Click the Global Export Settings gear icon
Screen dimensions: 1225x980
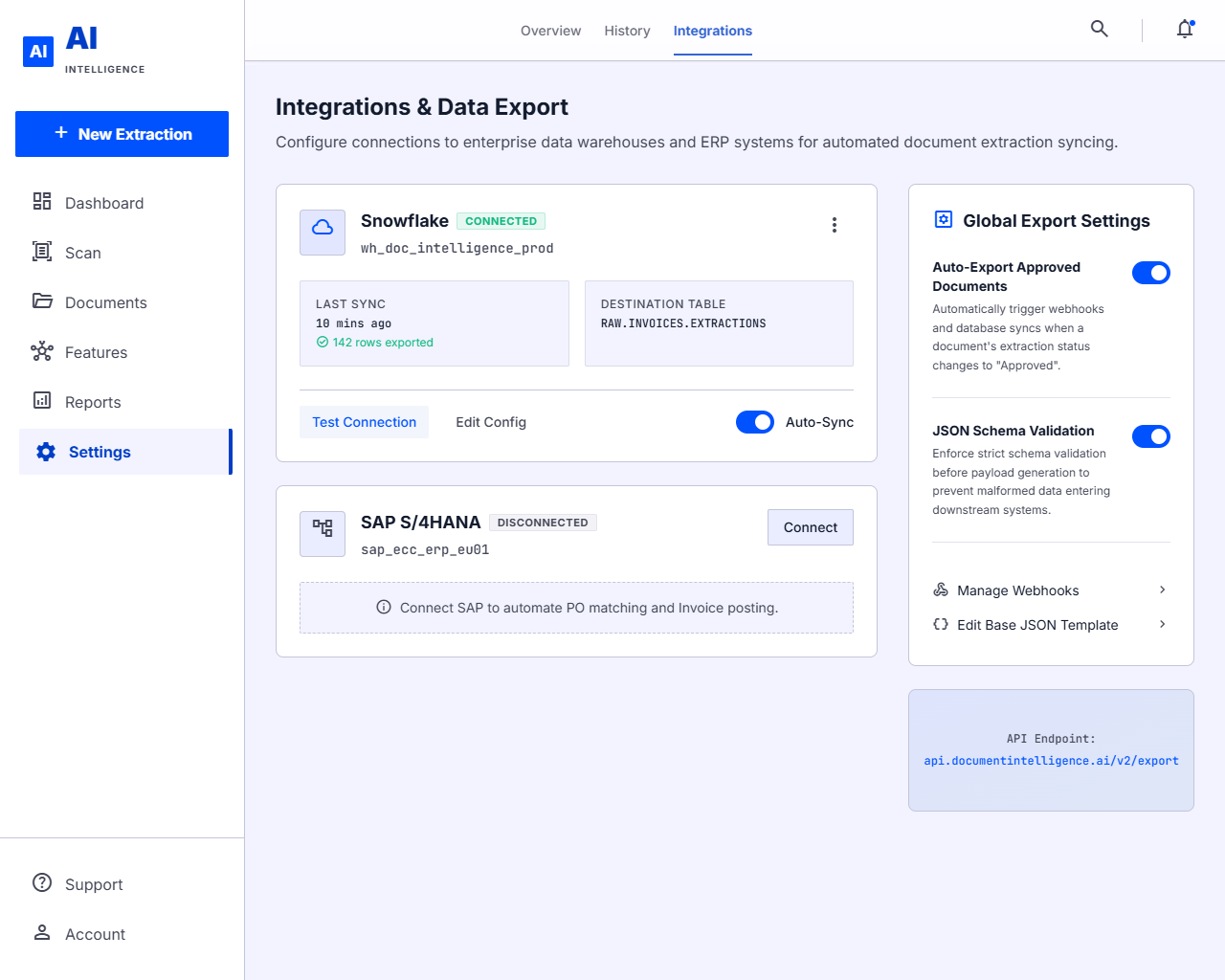944,219
